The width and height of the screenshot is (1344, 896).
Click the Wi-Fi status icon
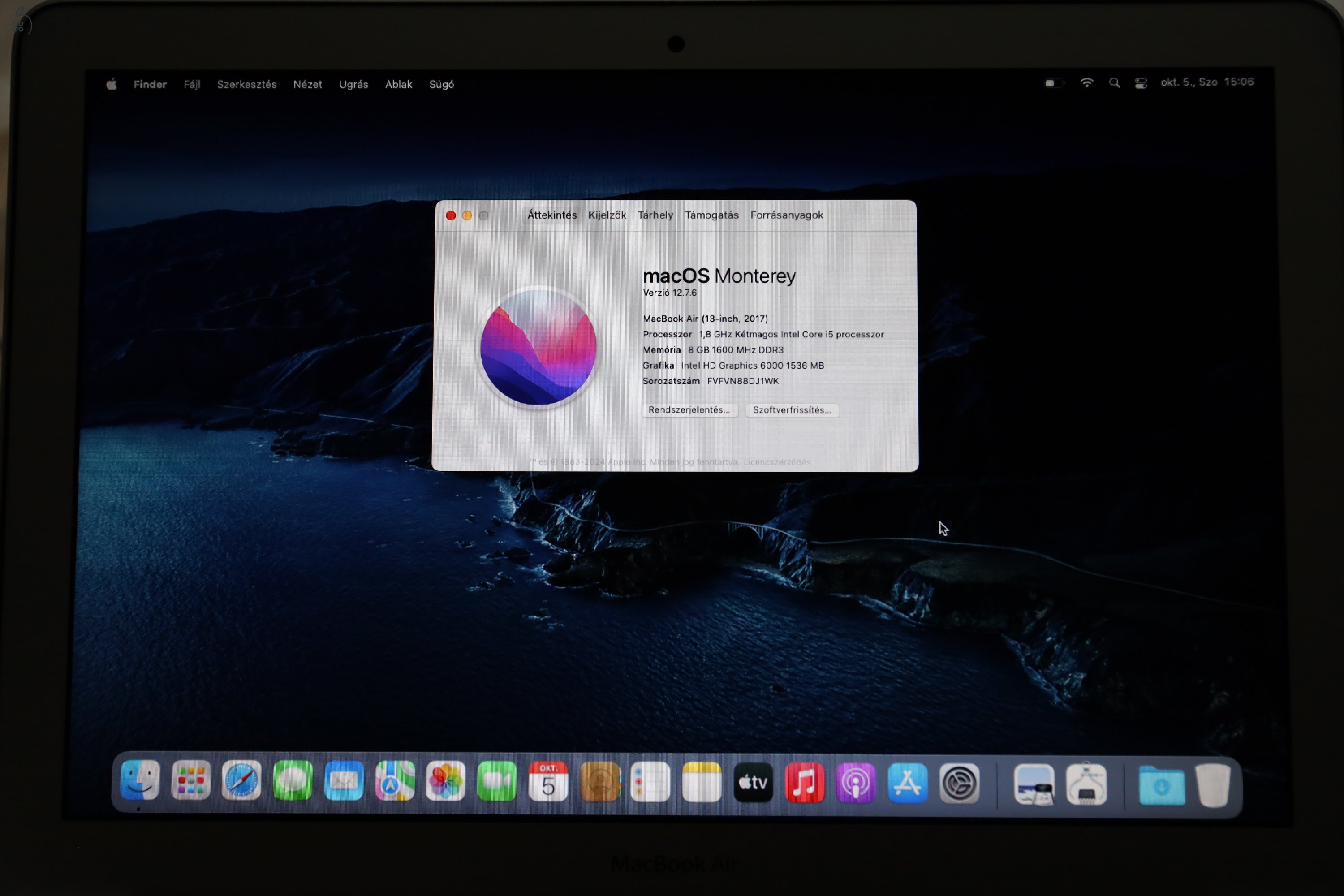[x=1087, y=83]
